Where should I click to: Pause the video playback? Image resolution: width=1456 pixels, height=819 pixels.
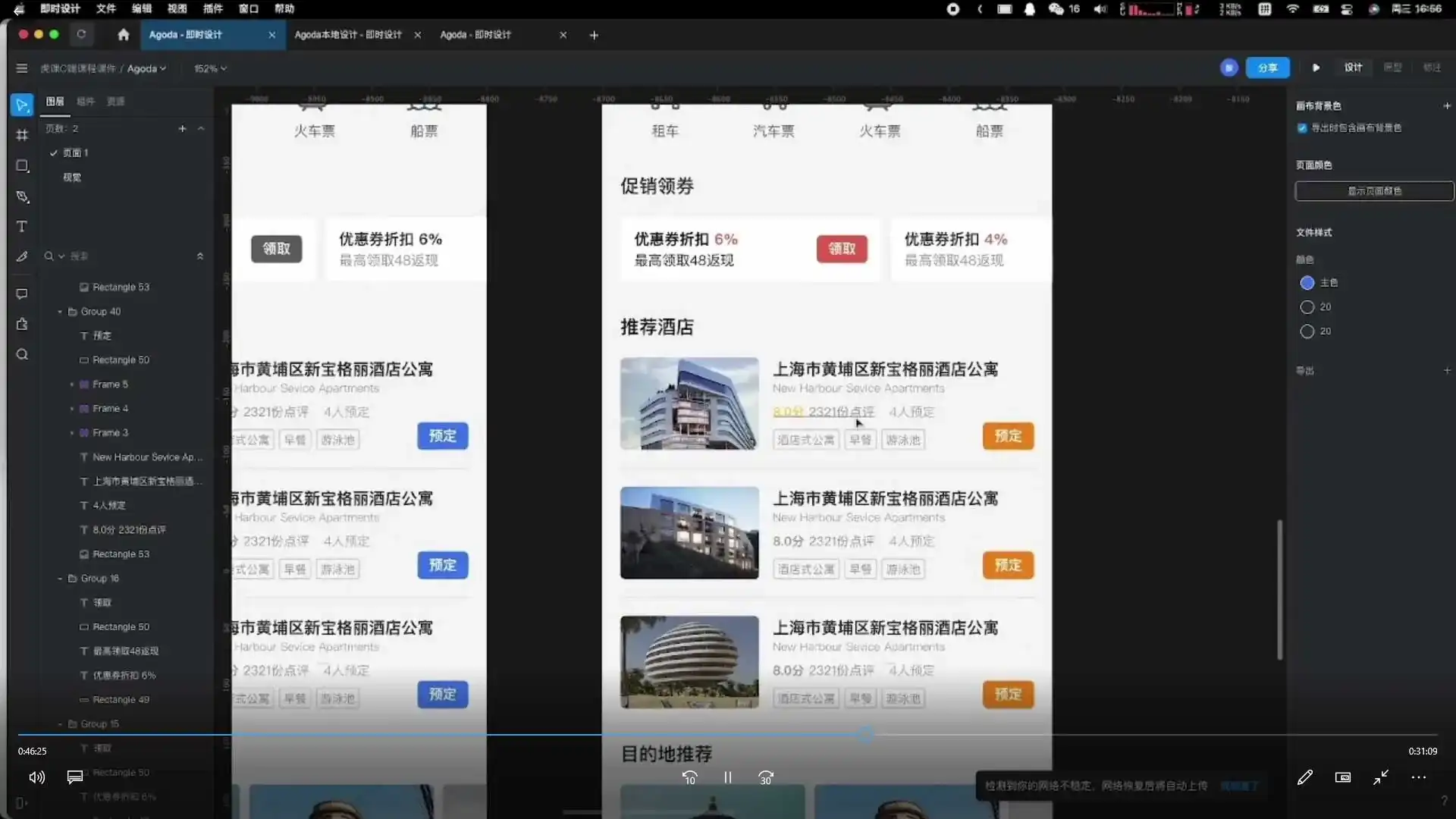point(727,777)
